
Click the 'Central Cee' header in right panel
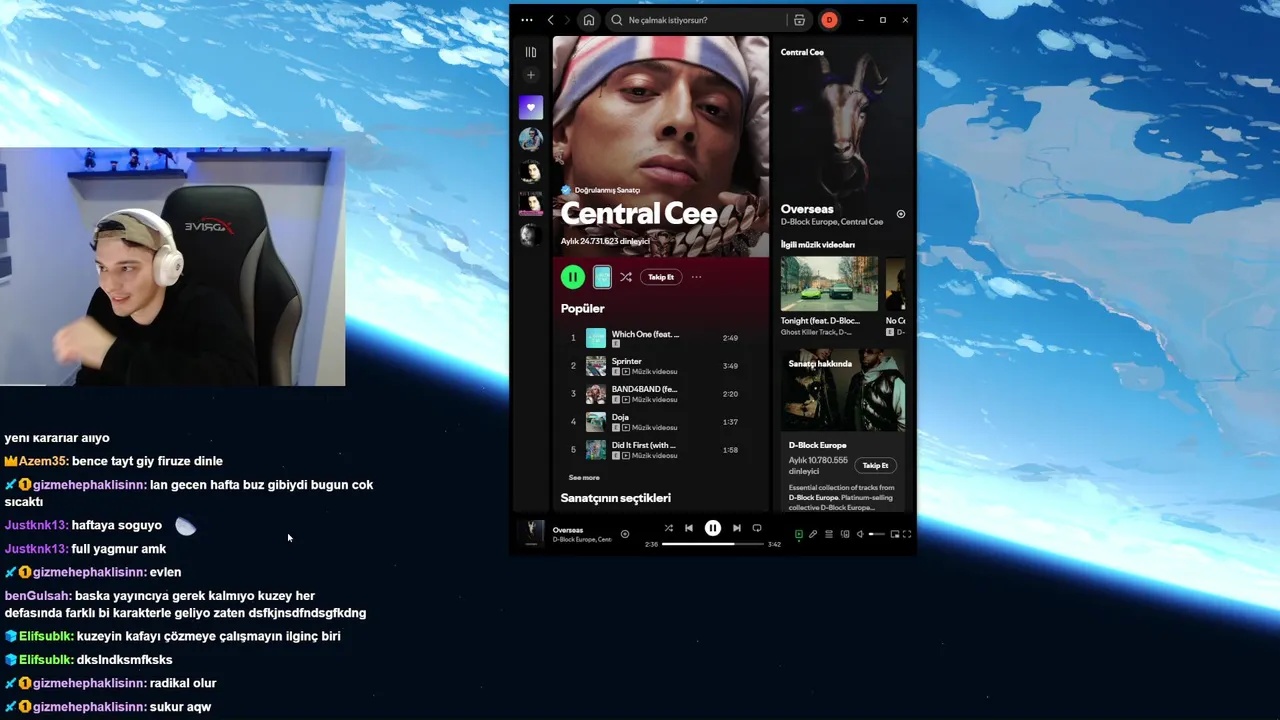802,52
